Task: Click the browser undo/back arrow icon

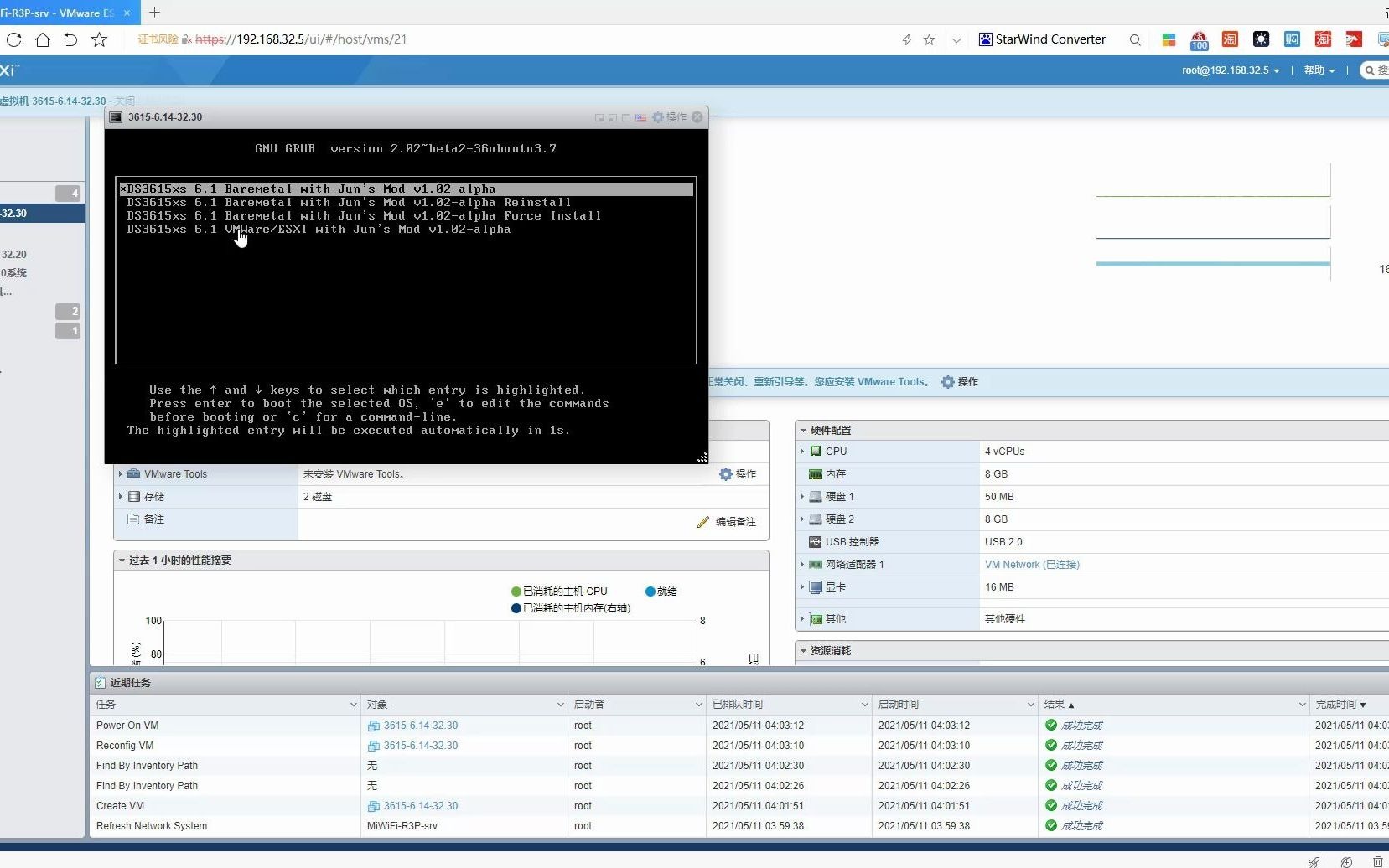Action: tap(70, 39)
